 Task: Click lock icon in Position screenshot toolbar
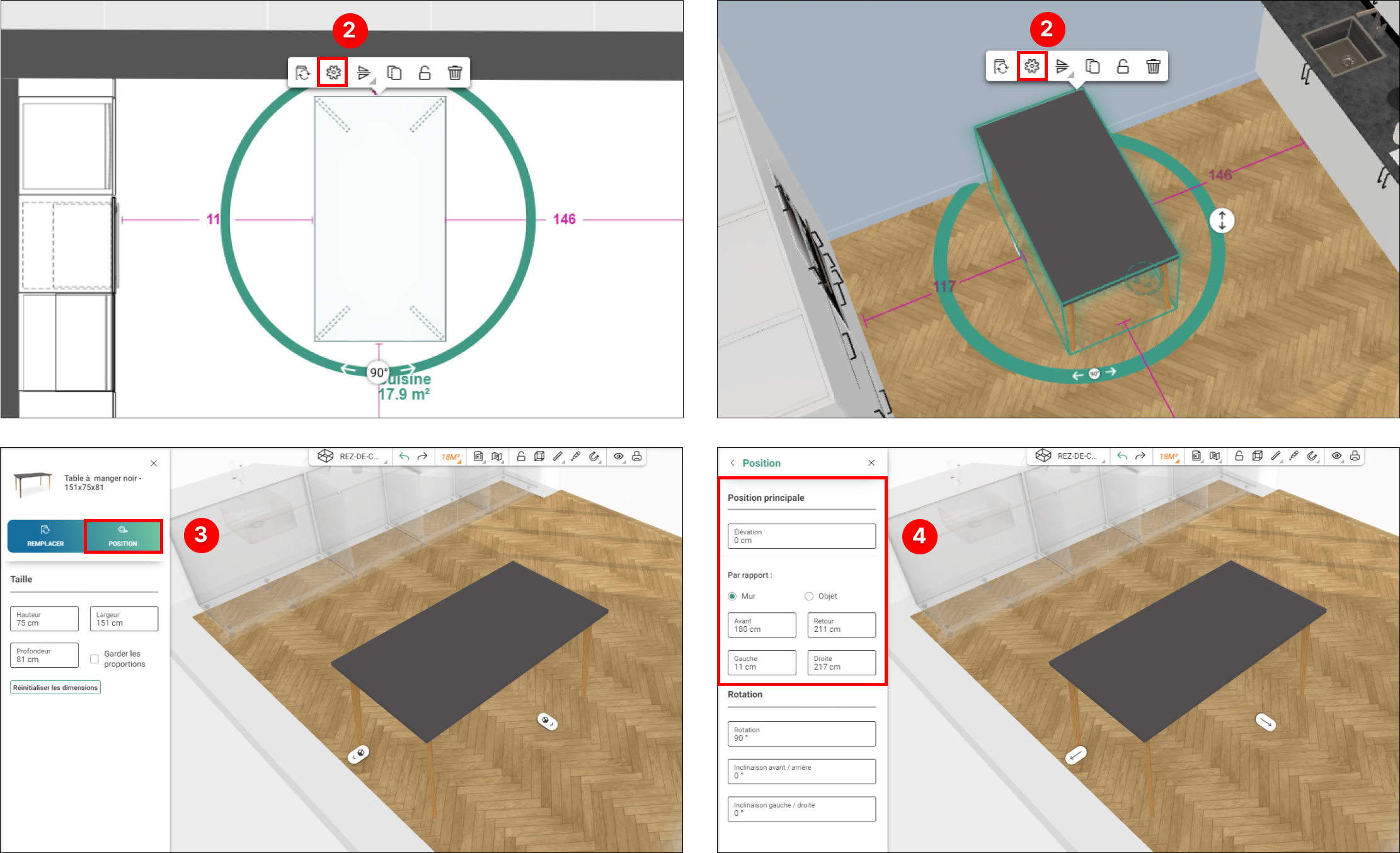point(1239,455)
